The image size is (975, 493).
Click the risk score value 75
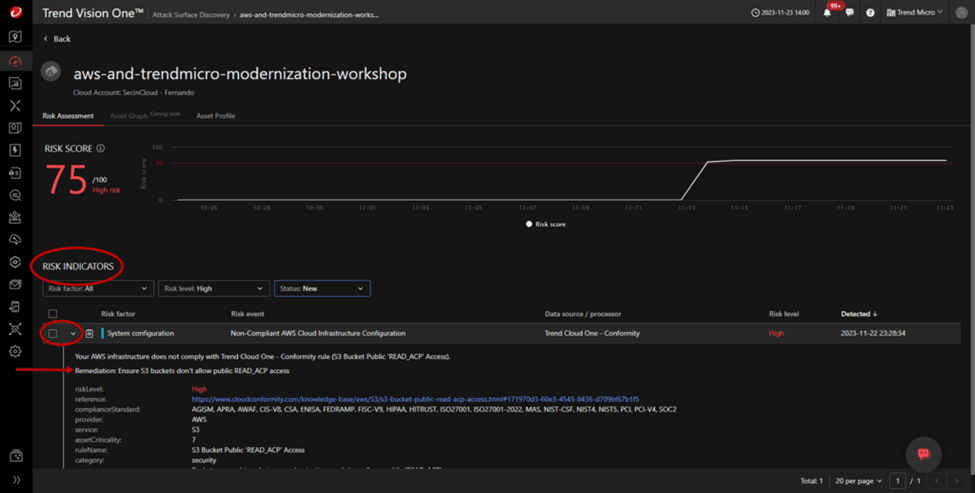coord(66,180)
